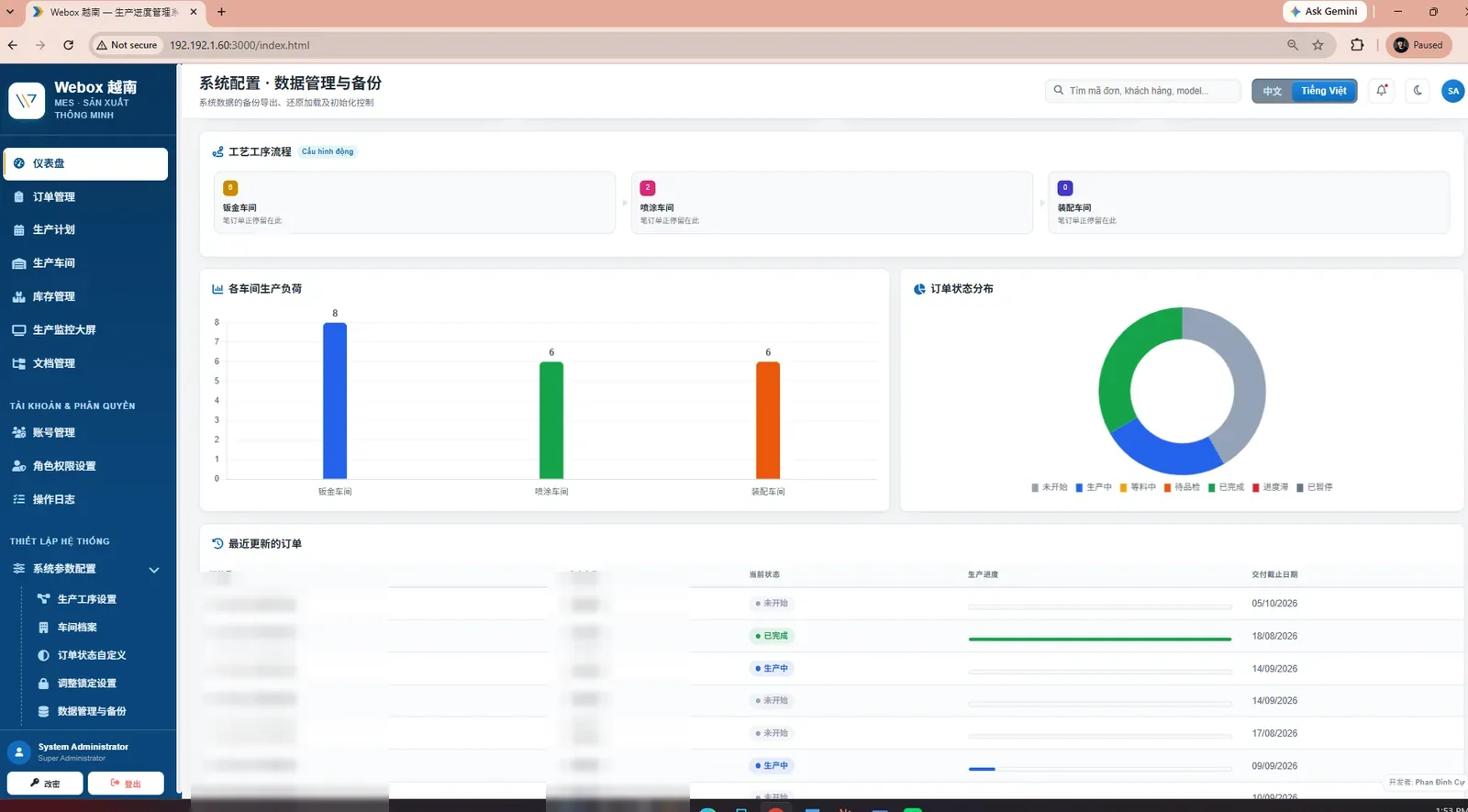
Task: Select the 钣金车间 process card
Action: point(415,202)
